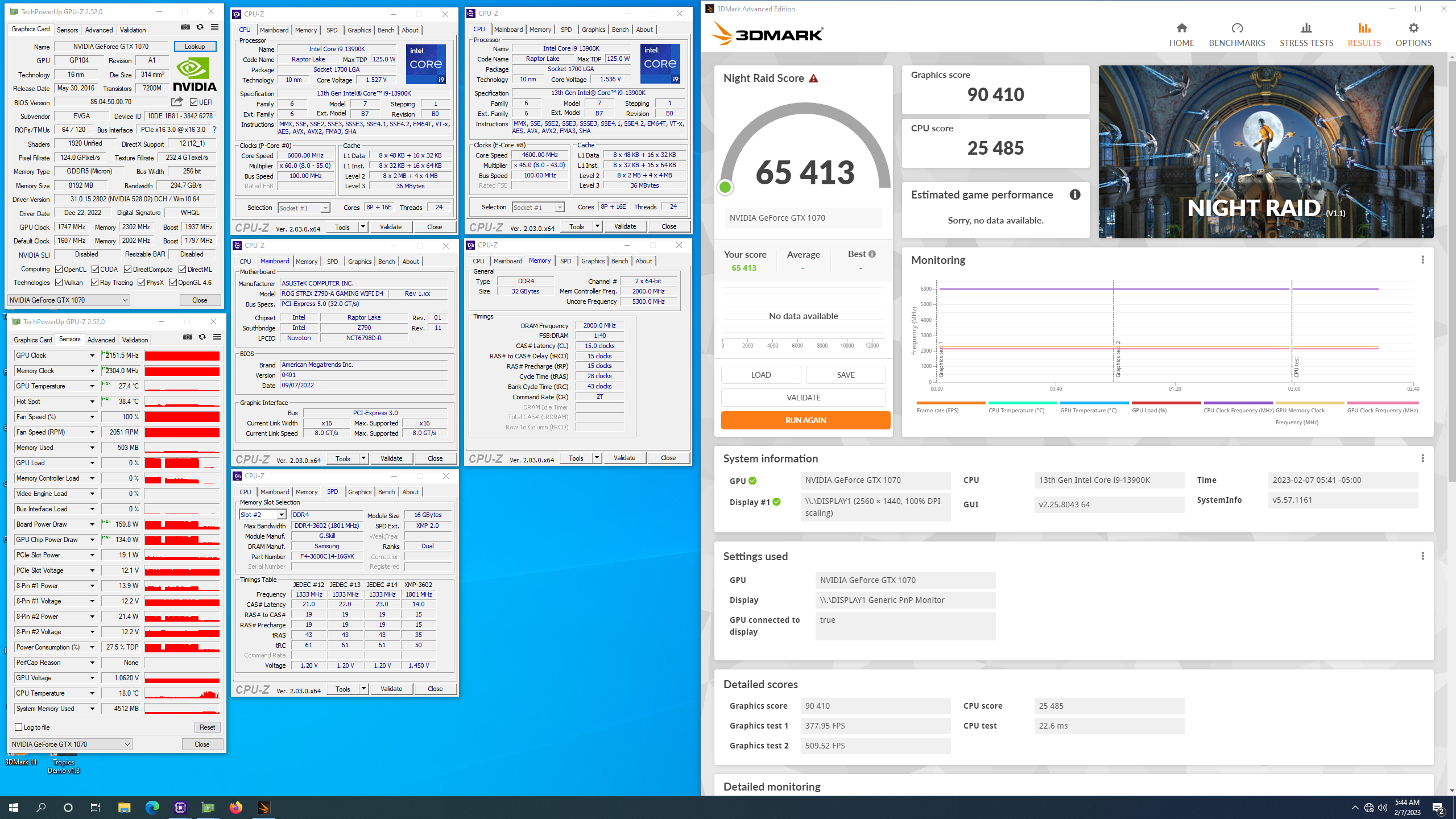
Task: Open the About tab in the CPU-Z Memory window
Action: point(644,261)
